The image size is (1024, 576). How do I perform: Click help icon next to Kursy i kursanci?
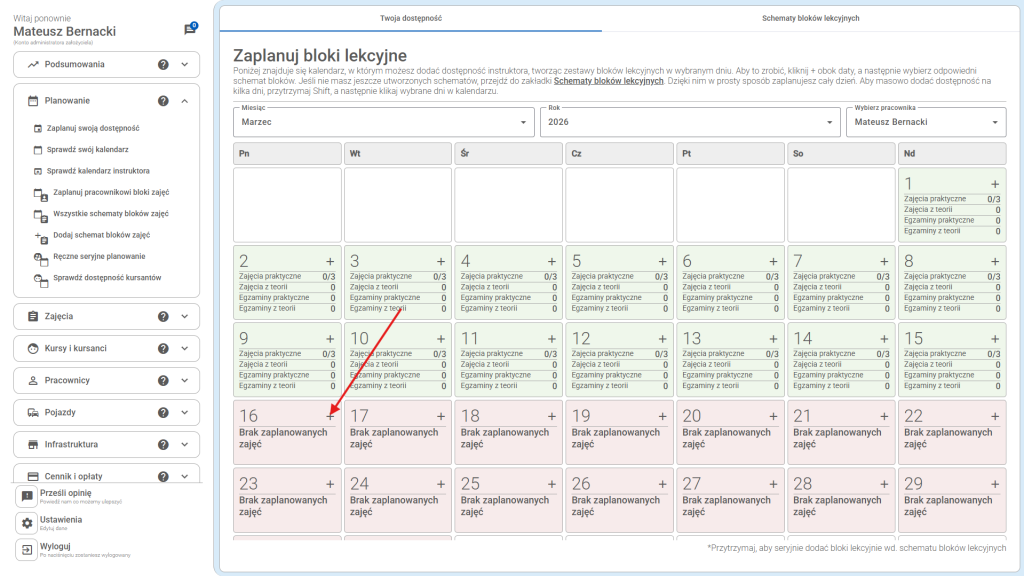coord(163,348)
